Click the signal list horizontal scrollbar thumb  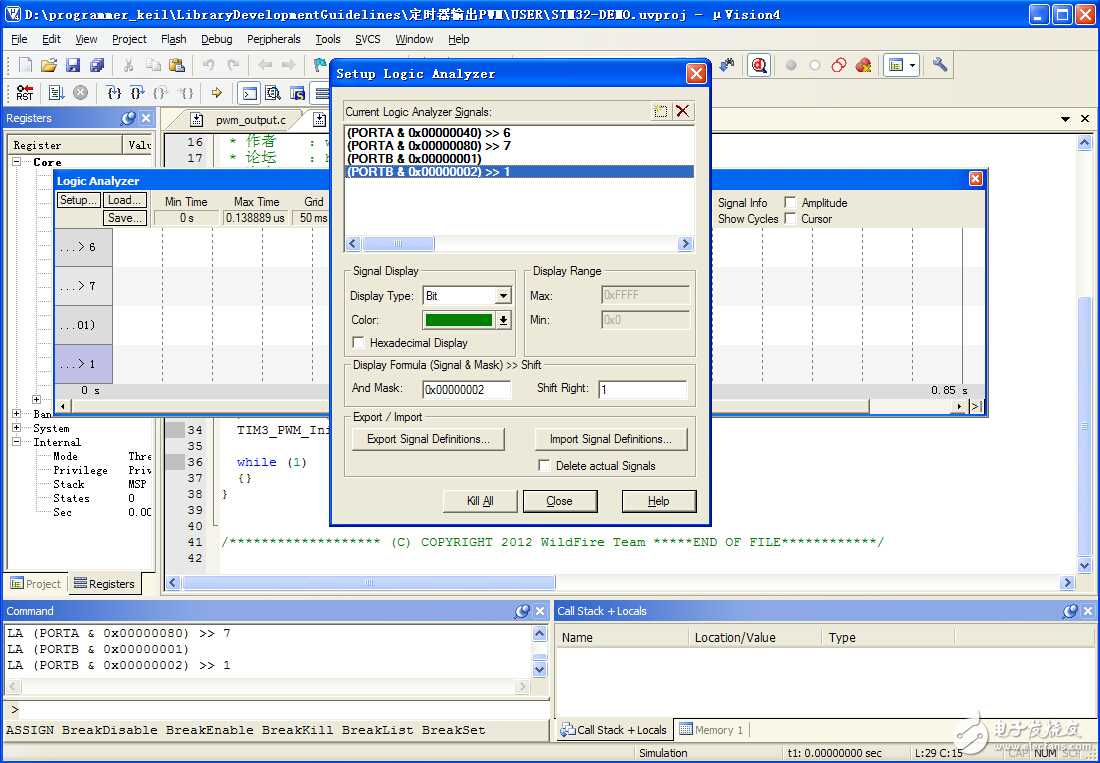[x=398, y=244]
